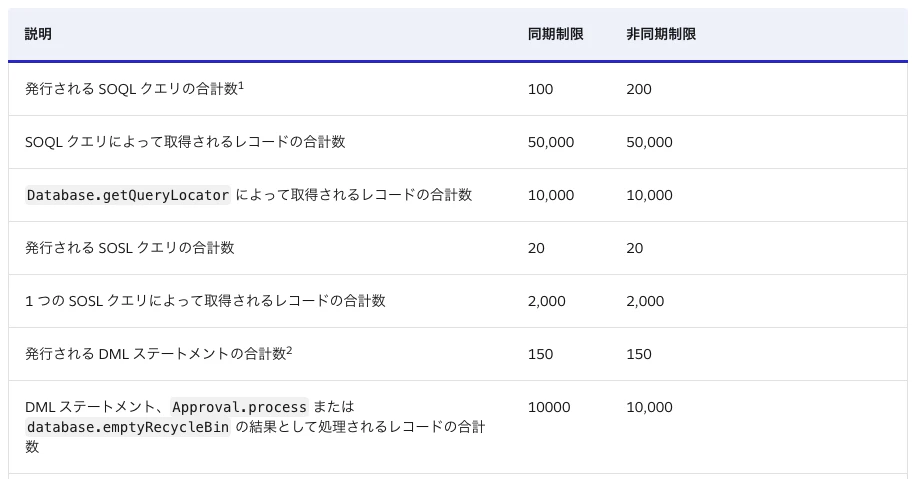Click the 非同期制限 column header
The width and height of the screenshot is (913, 479).
tap(661, 34)
